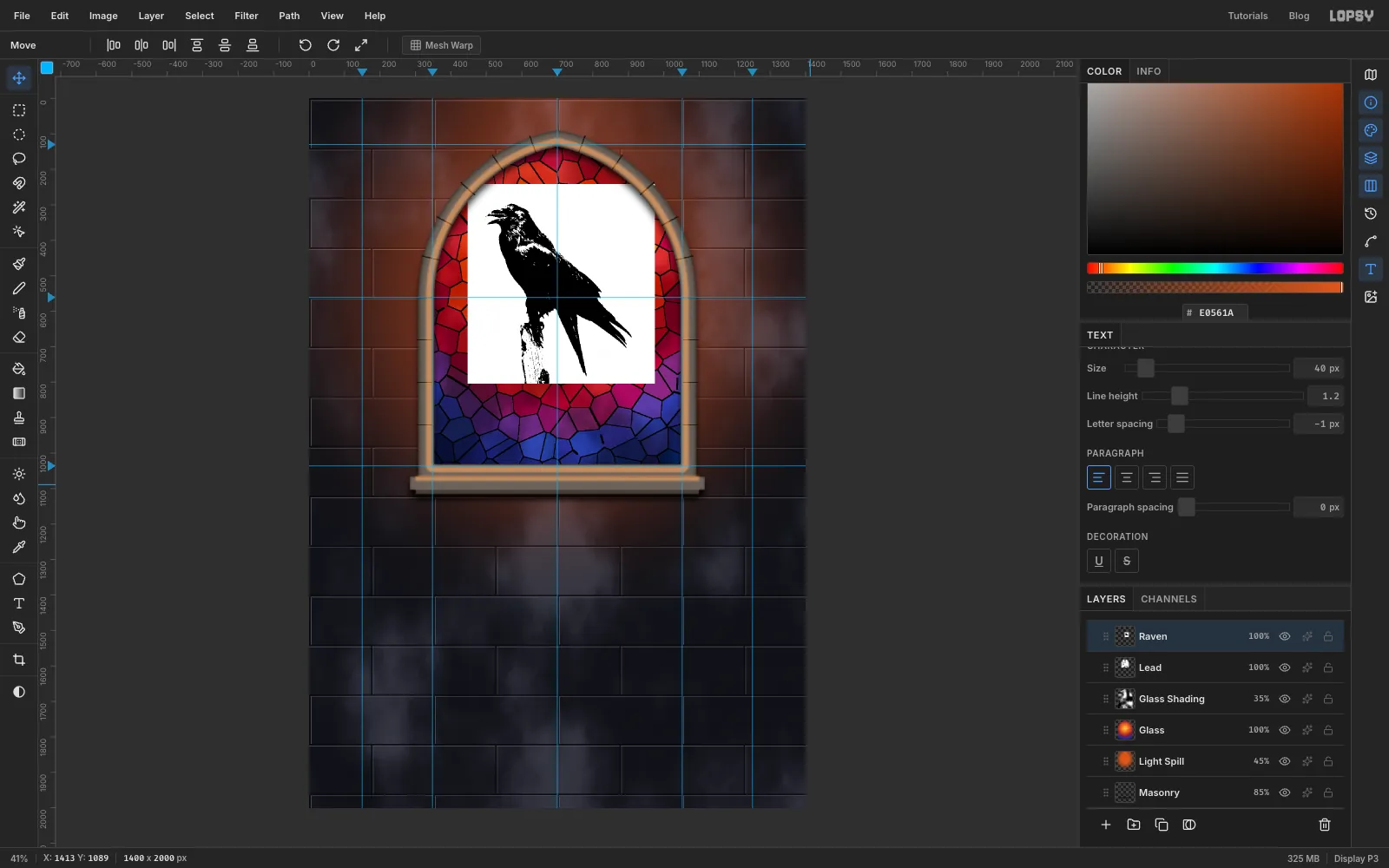This screenshot has height=868, width=1389.
Task: Click the Mesh Warp button
Action: (442, 45)
